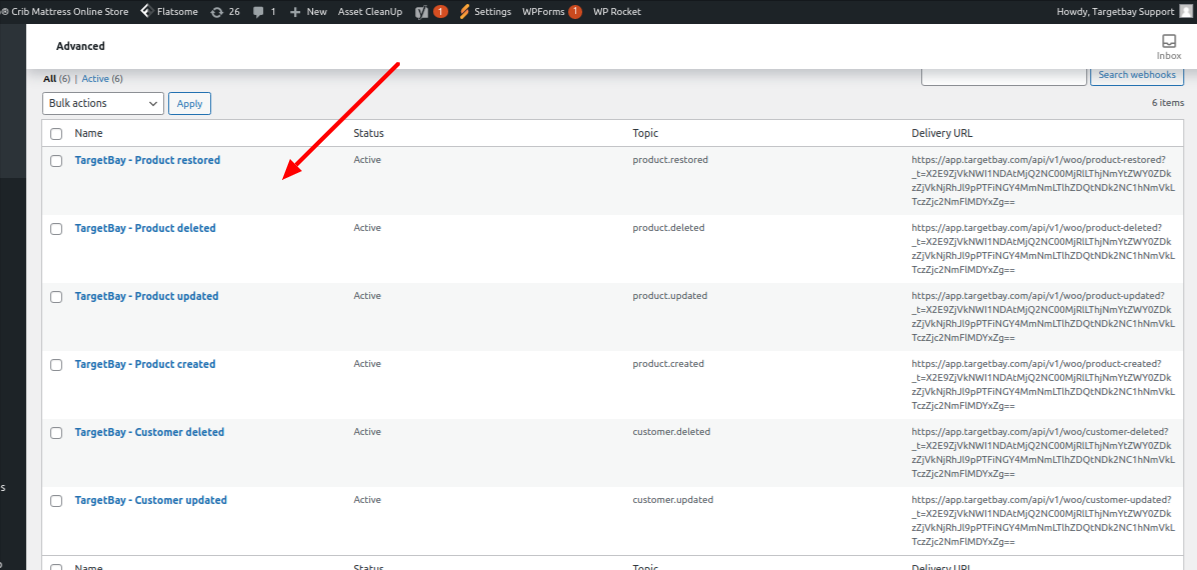Click the Search webhooks button
Image resolution: width=1197 pixels, height=570 pixels.
click(1137, 75)
